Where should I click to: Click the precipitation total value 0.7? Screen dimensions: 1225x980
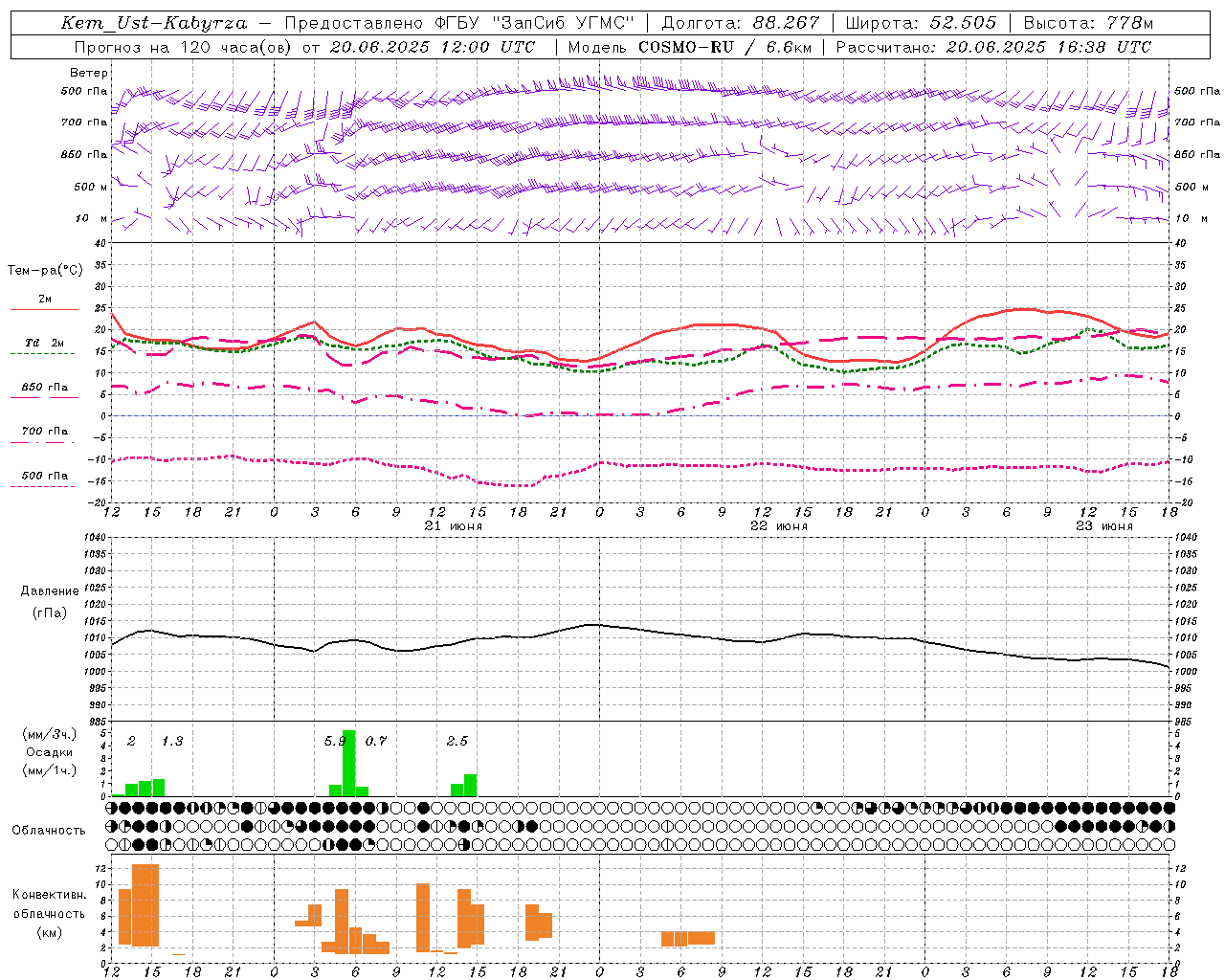pyautogui.click(x=376, y=741)
